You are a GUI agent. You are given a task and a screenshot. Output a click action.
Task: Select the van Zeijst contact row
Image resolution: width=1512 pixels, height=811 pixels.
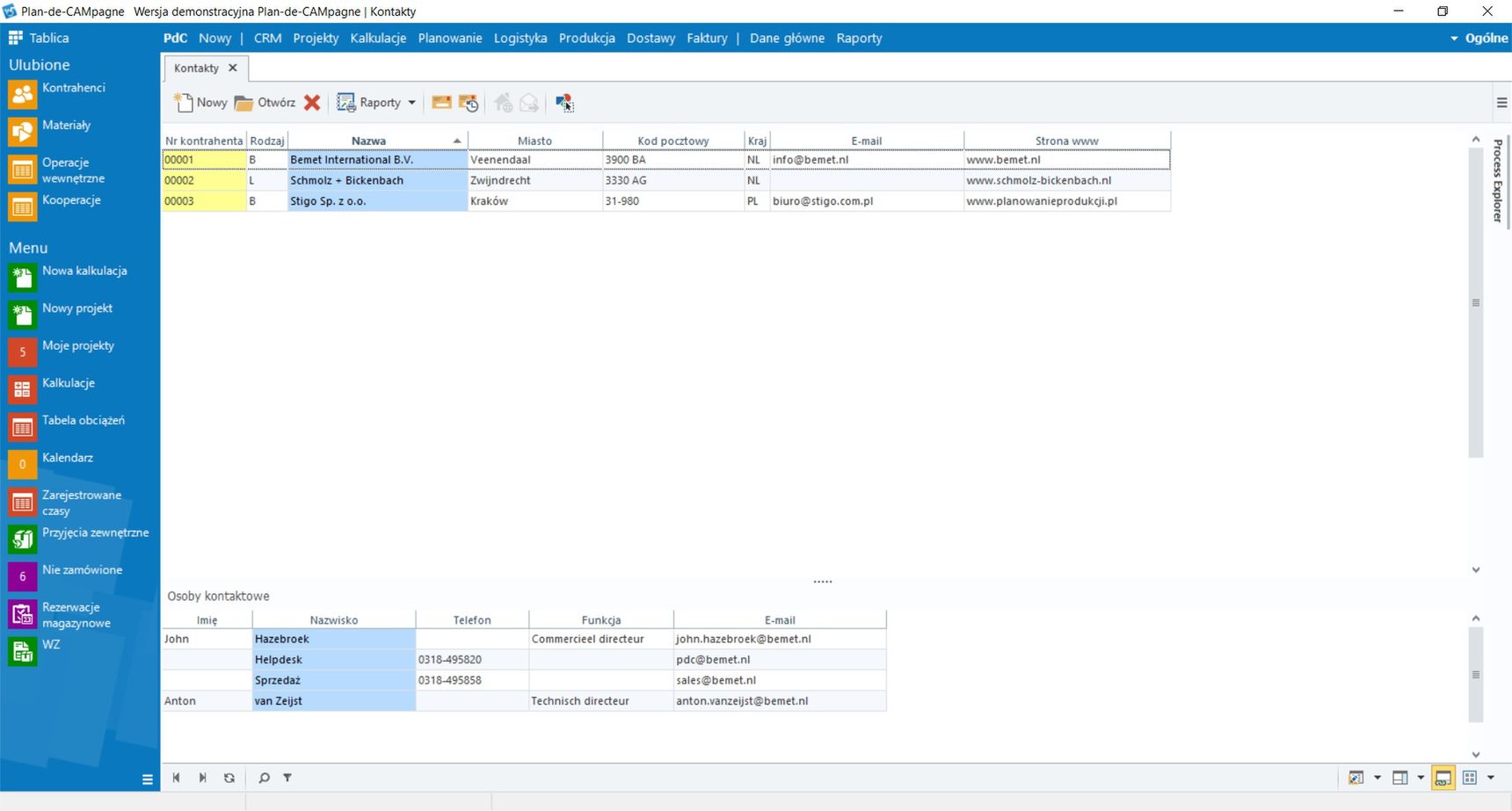[524, 701]
